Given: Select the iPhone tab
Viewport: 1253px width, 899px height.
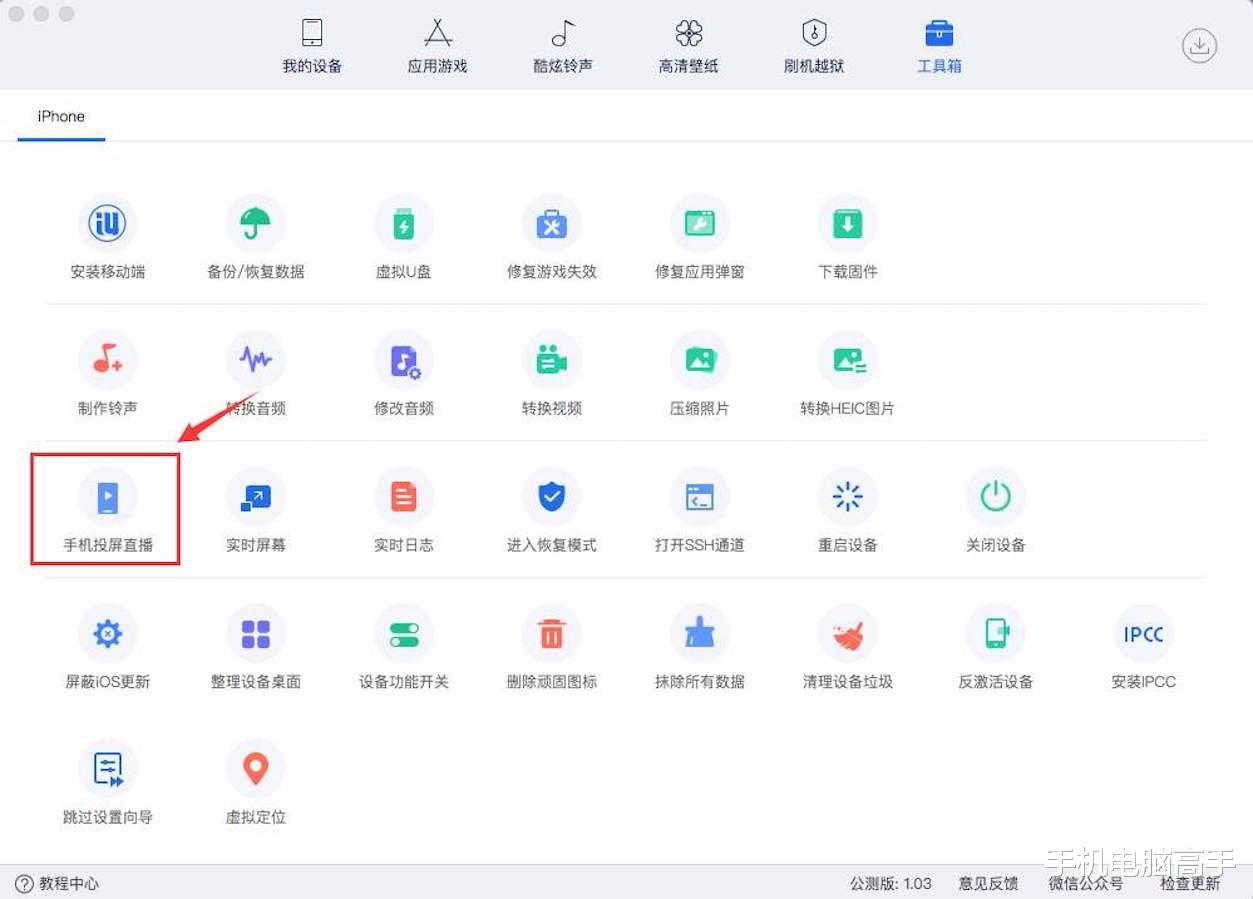Looking at the screenshot, I should (x=60, y=116).
